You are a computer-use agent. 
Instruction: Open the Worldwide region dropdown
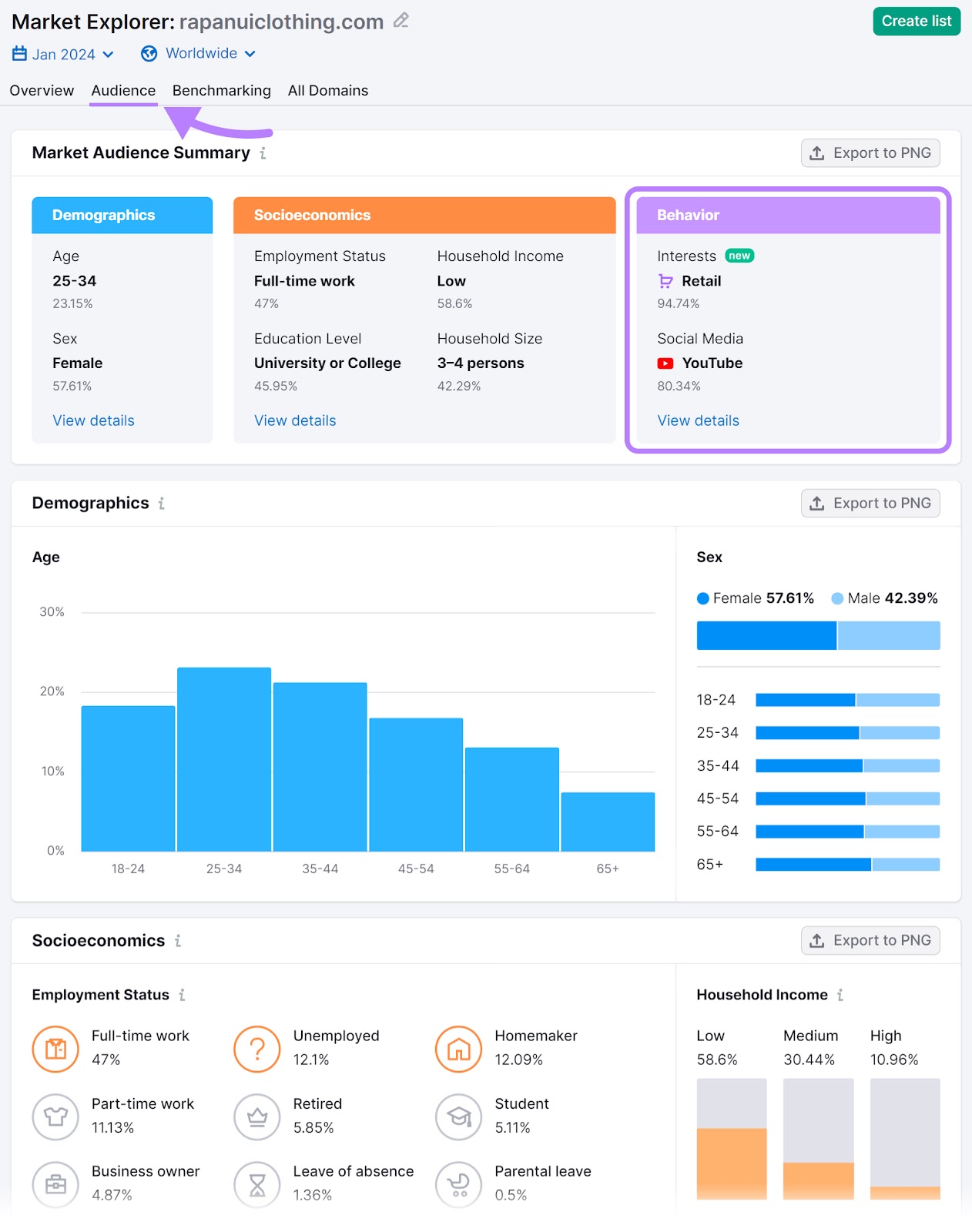coord(198,53)
